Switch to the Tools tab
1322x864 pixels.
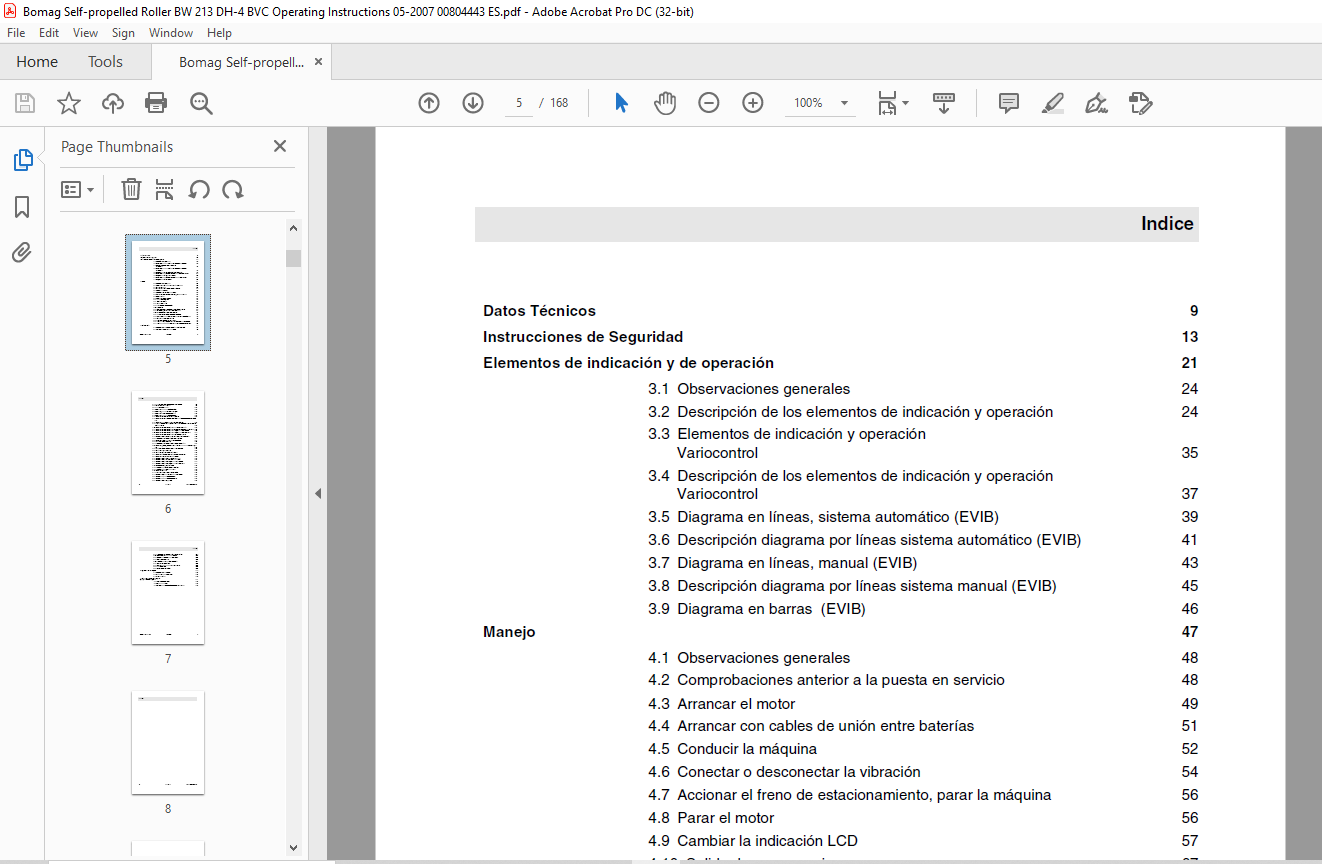(105, 62)
